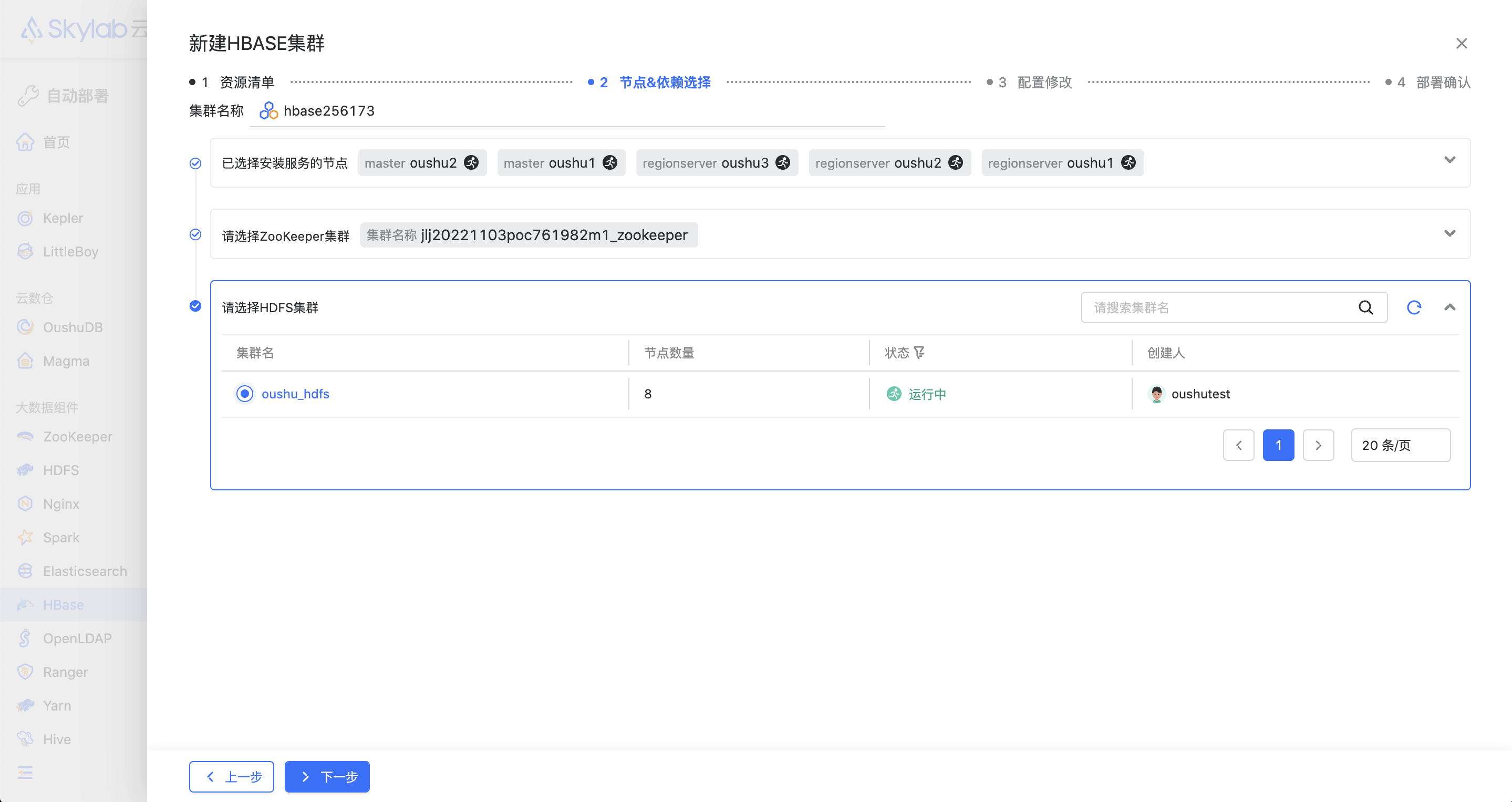Screen dimensions: 1512x802
Task: Go to previous page of HDFS clusters
Action: point(1238,445)
